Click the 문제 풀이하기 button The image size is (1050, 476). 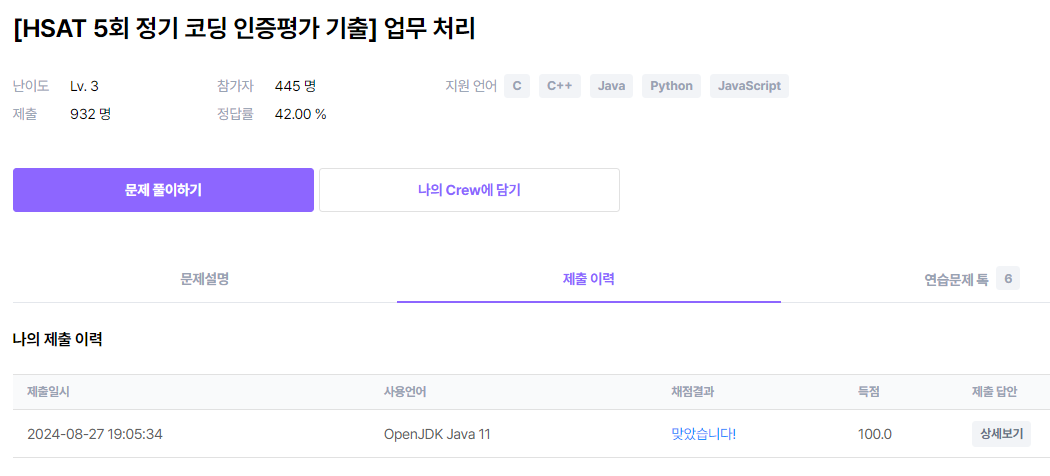pos(163,190)
